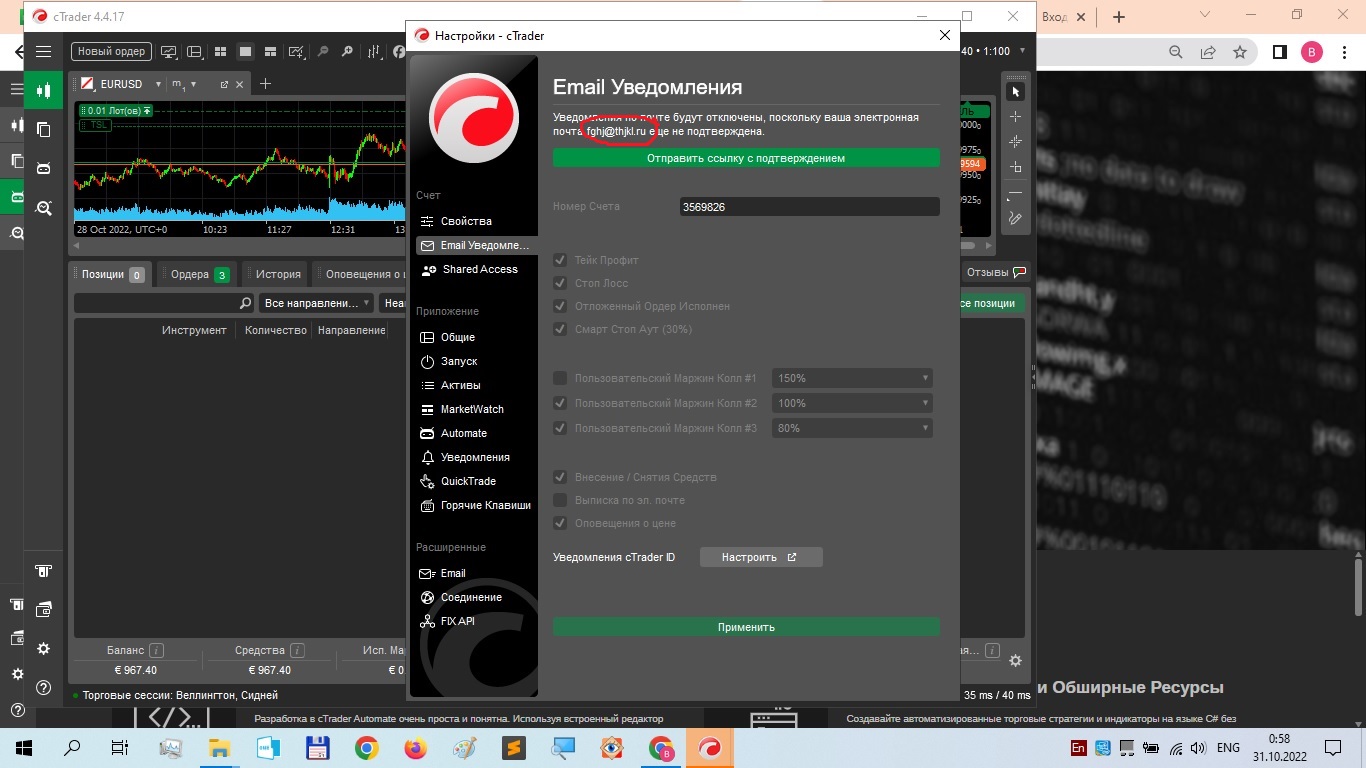Open the EURUSD symbol dropdown arrow
Image resolution: width=1366 pixels, height=768 pixels.
click(158, 84)
